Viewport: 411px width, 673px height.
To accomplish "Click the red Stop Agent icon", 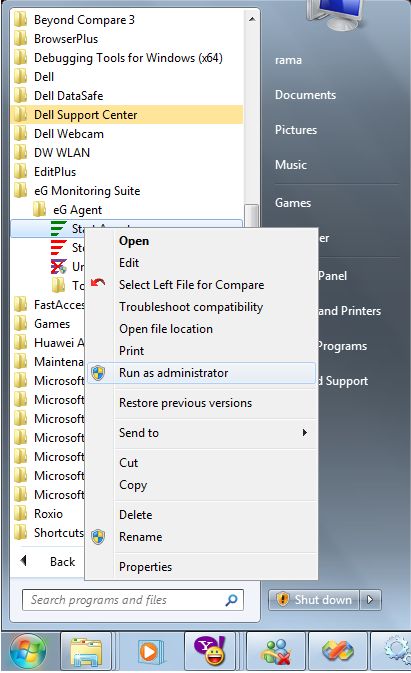I will [58, 247].
